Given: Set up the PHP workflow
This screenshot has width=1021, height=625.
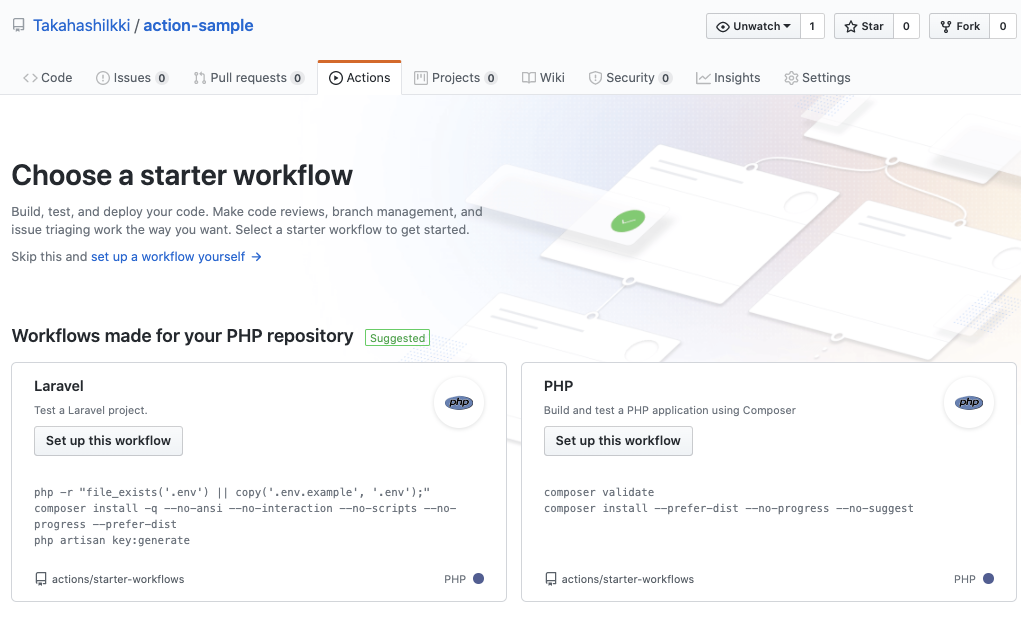Looking at the screenshot, I should tap(618, 441).
